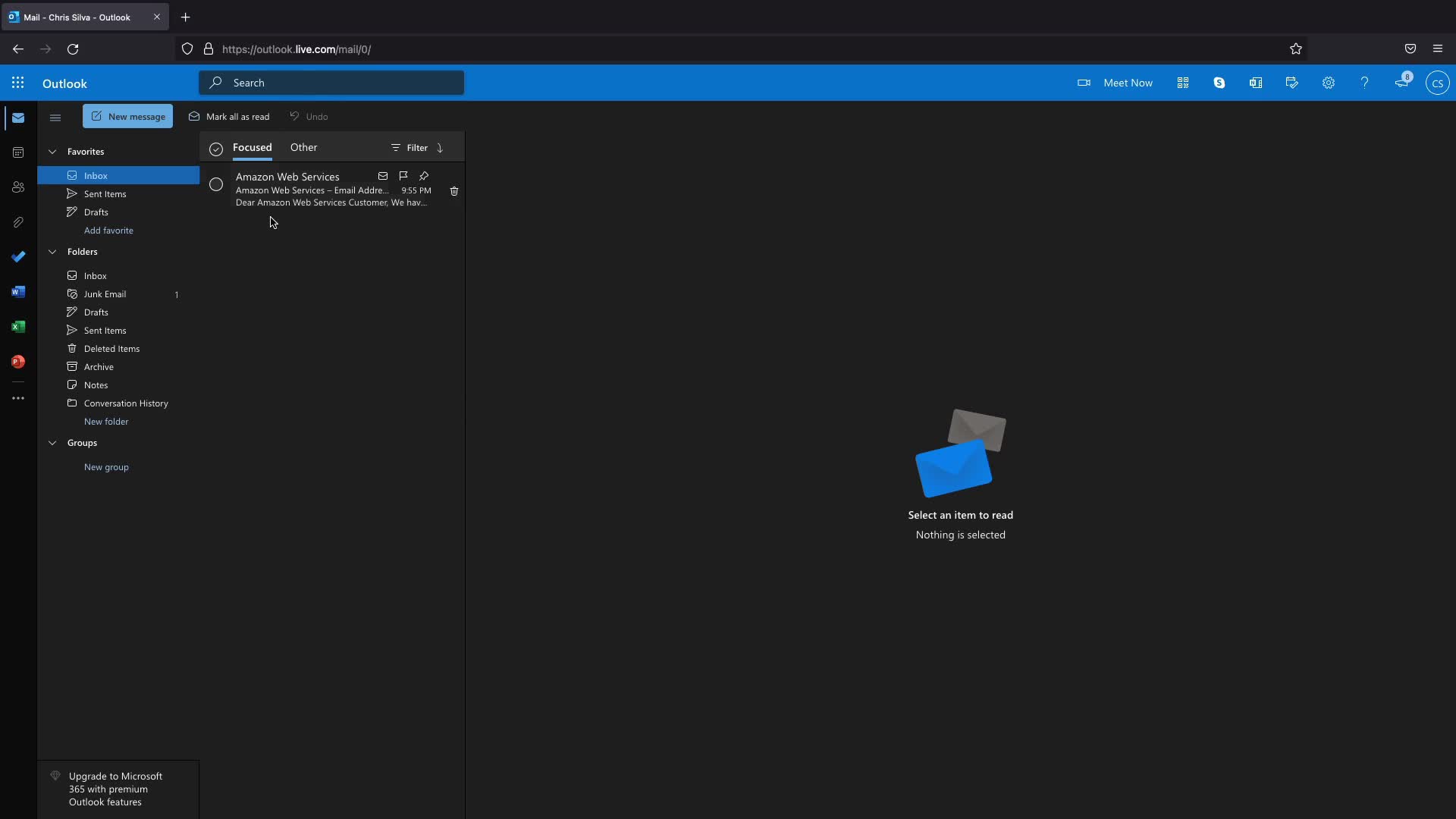Open the Calendar icon in left rail

(18, 152)
